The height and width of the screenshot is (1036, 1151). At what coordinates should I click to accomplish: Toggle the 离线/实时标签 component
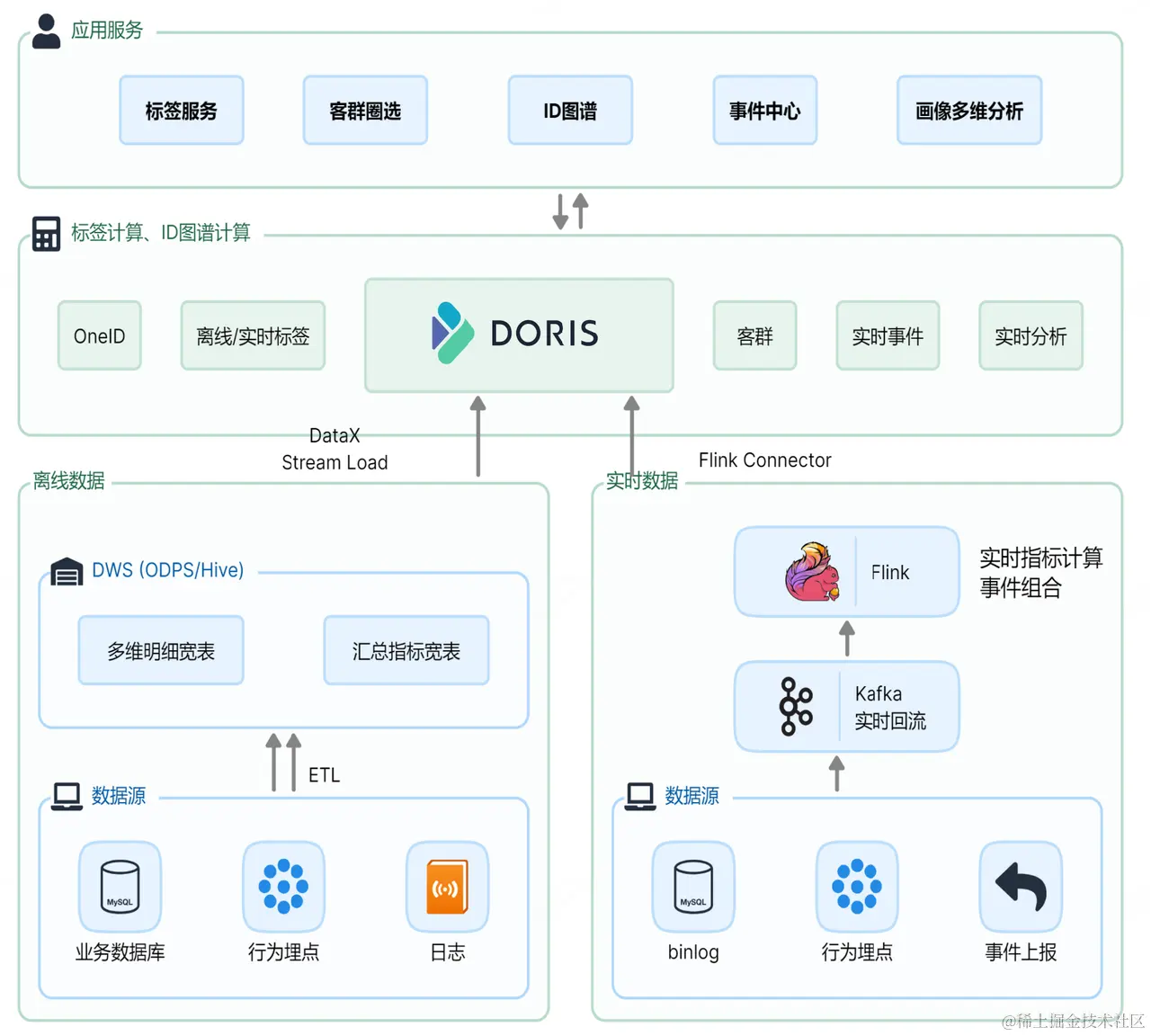[x=252, y=335]
